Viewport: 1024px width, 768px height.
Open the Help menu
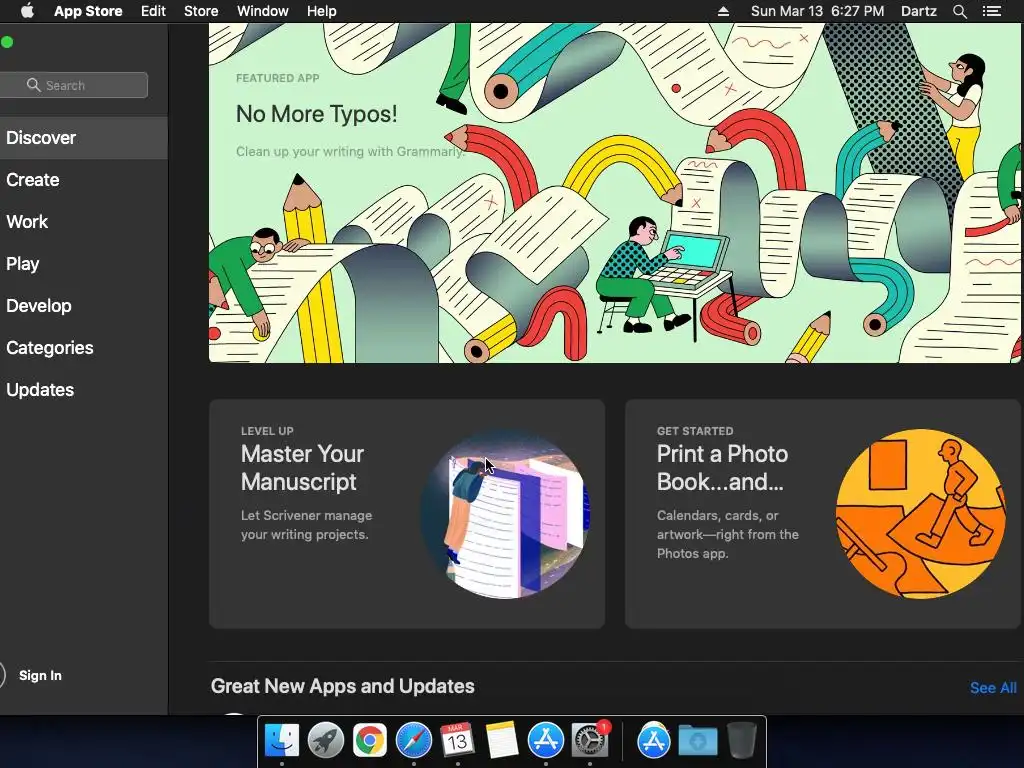[x=322, y=11]
